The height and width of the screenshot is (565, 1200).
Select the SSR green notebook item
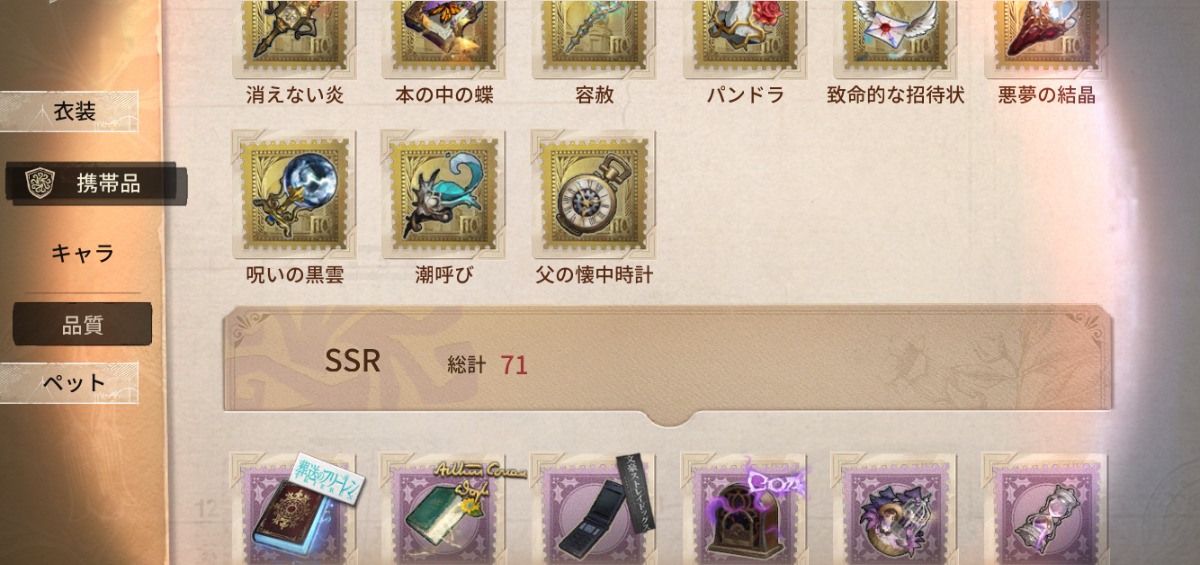pyautogui.click(x=443, y=509)
